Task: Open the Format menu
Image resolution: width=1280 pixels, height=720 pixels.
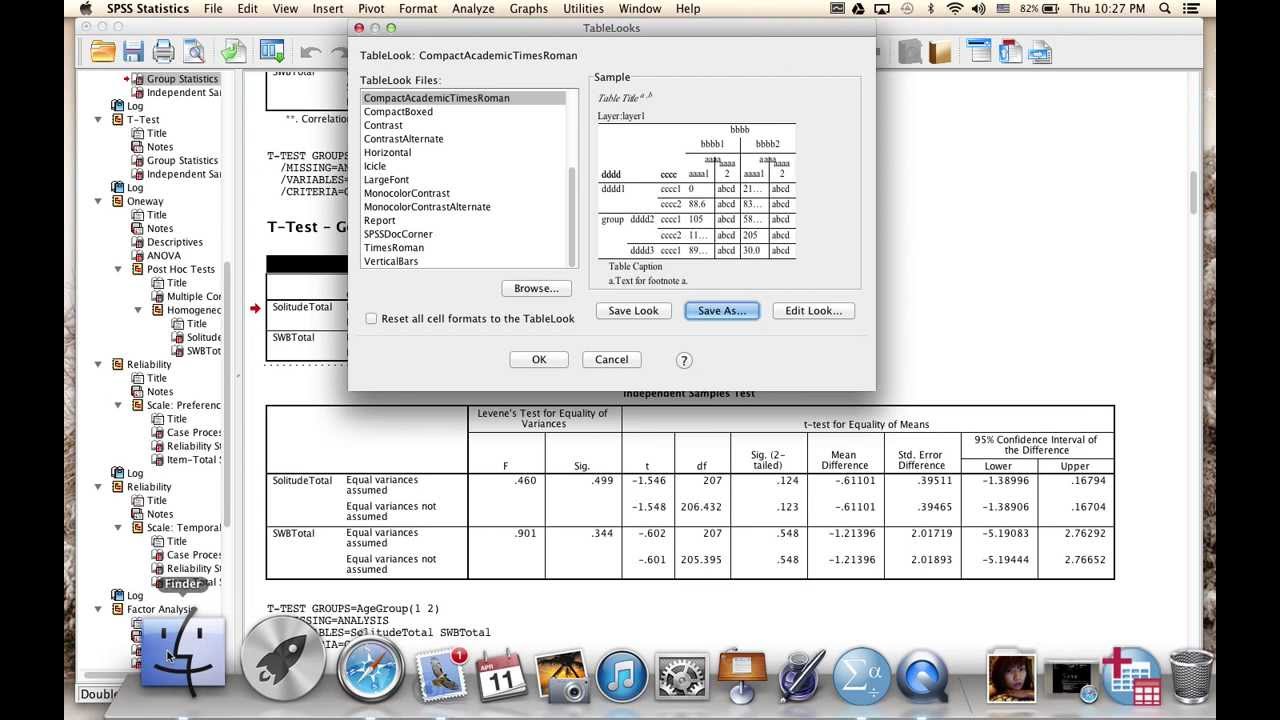Action: point(418,9)
